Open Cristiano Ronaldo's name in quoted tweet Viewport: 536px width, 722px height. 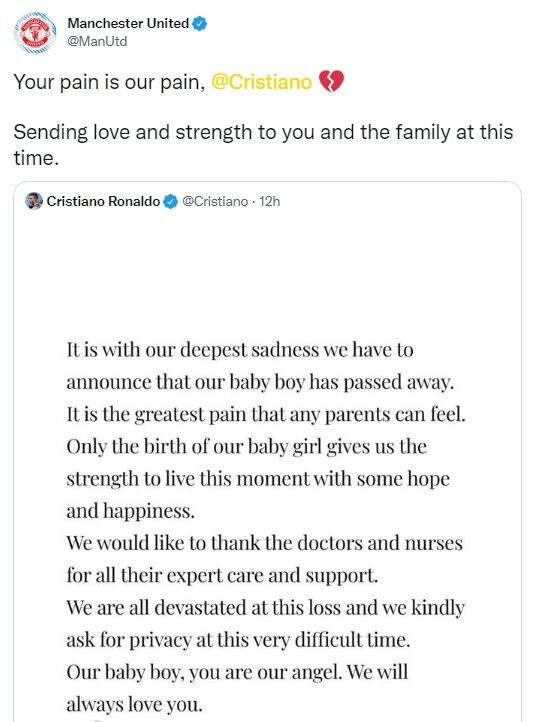[103, 201]
